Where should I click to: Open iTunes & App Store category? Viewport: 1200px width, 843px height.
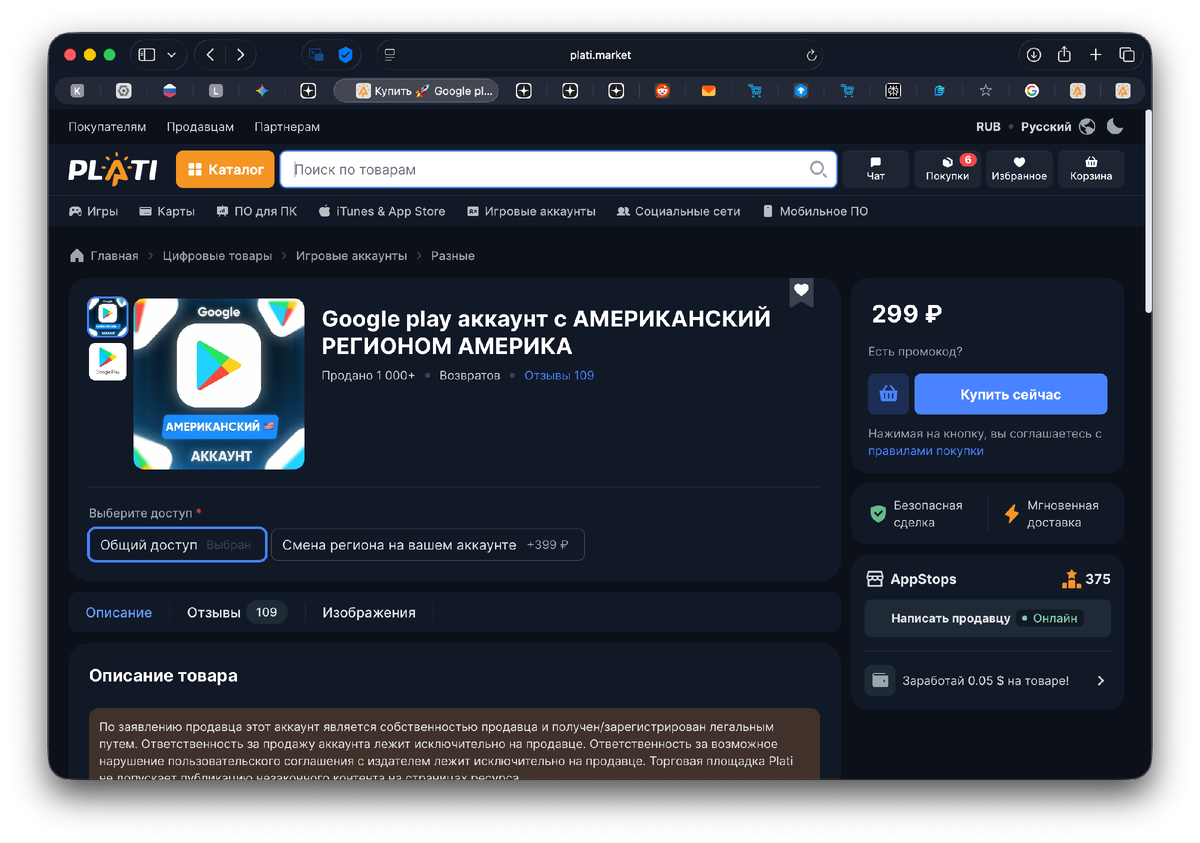click(x=382, y=211)
